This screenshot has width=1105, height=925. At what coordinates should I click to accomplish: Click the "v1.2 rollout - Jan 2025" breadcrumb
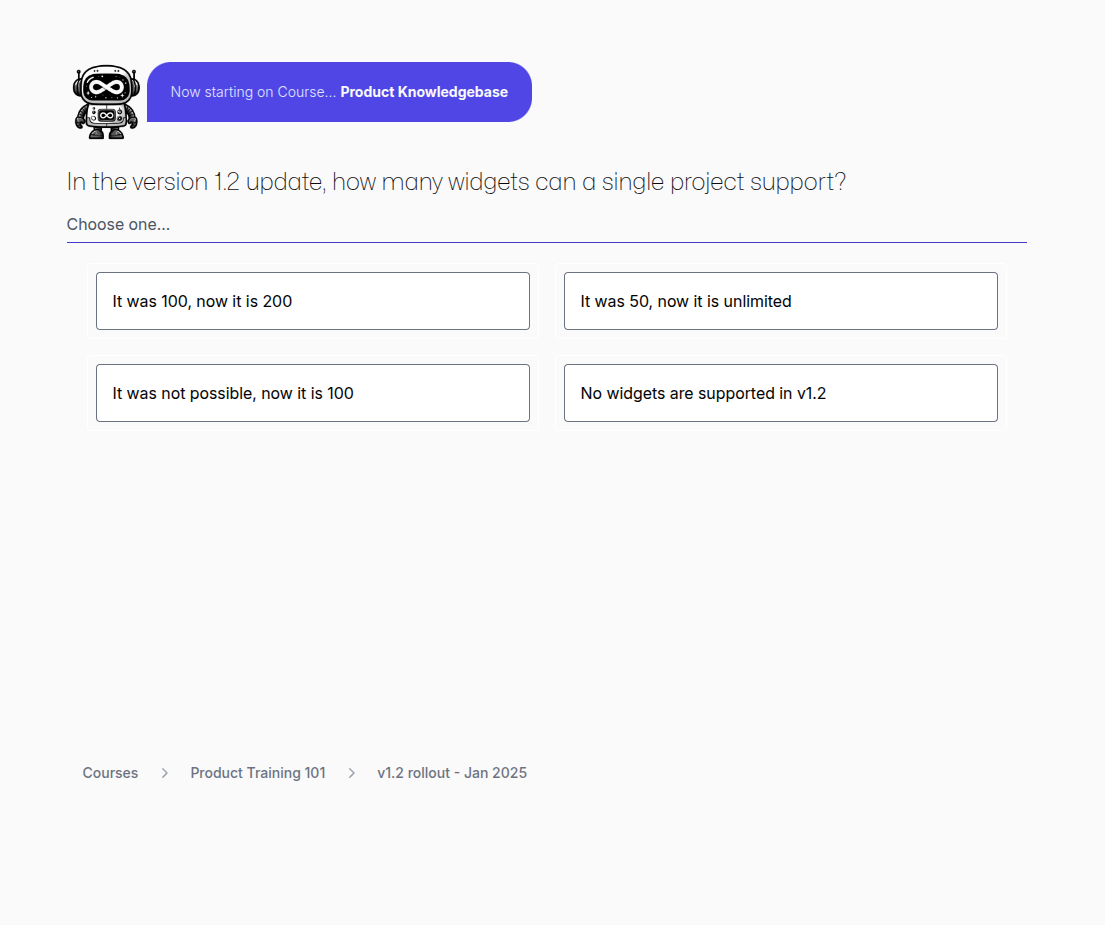point(452,773)
